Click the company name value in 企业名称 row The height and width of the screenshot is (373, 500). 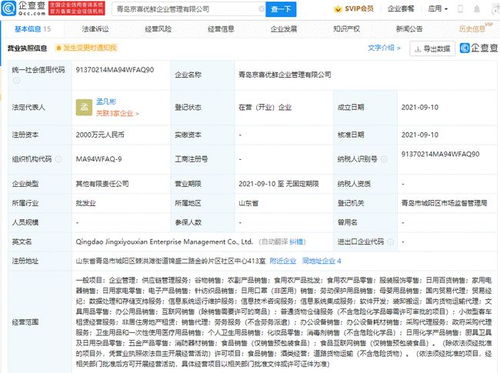(285, 75)
